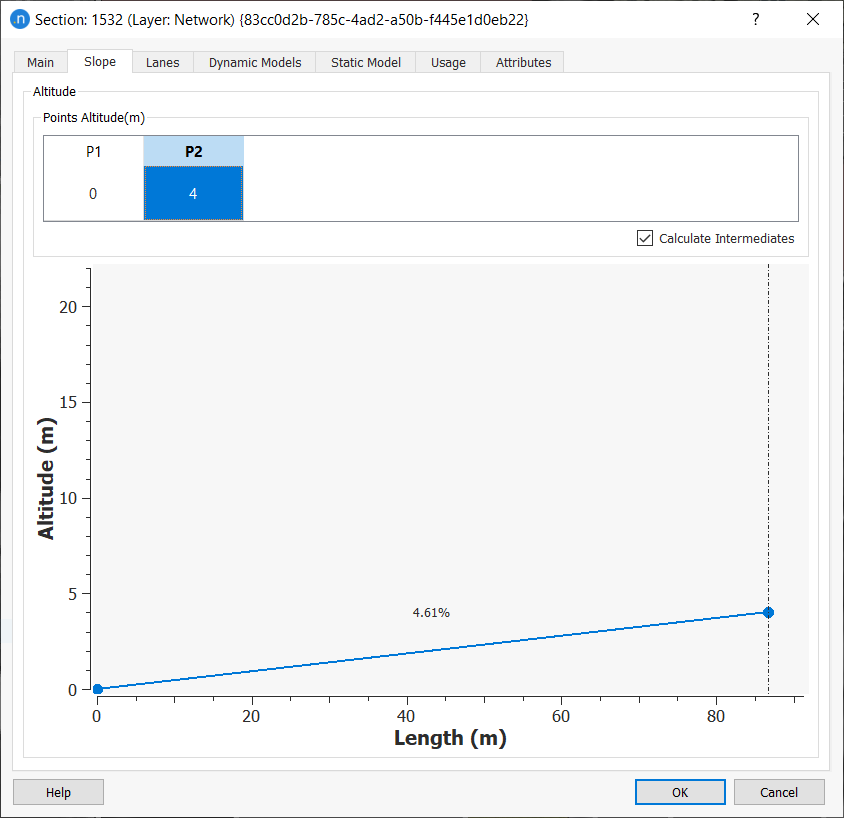Switch to the Attributes tab
Viewport: 844px width, 818px height.
[x=523, y=62]
